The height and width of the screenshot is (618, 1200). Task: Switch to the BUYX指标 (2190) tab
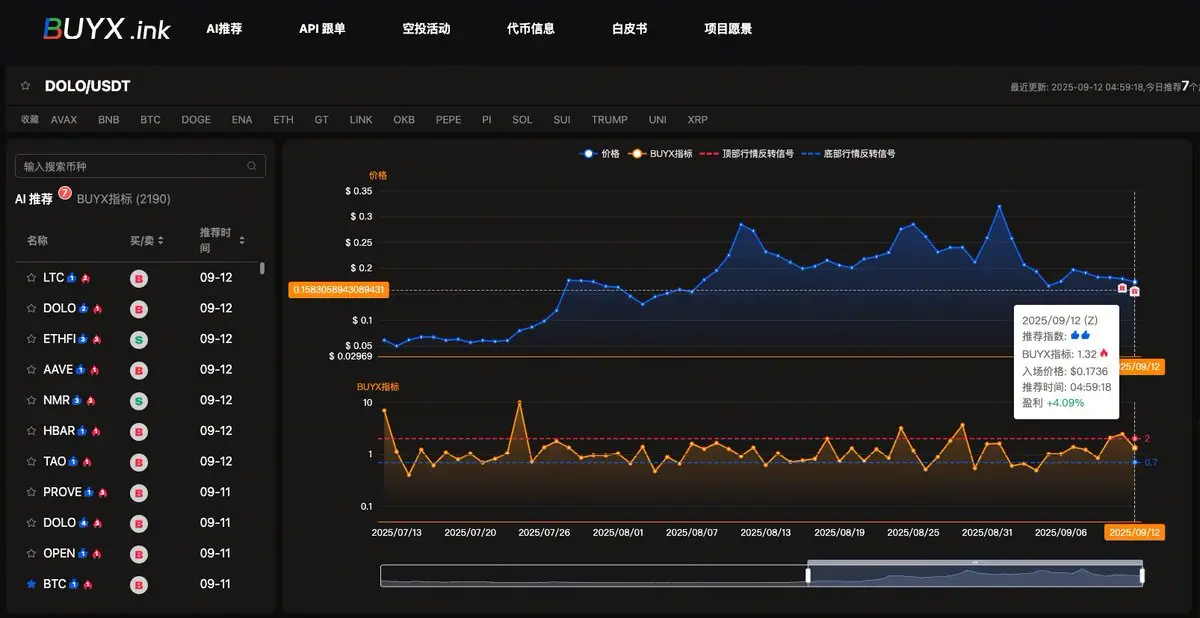(x=123, y=199)
